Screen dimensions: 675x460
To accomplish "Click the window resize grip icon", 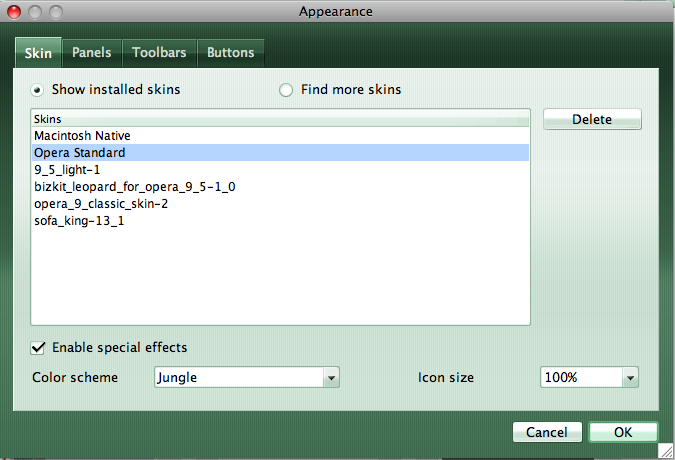I will [666, 451].
